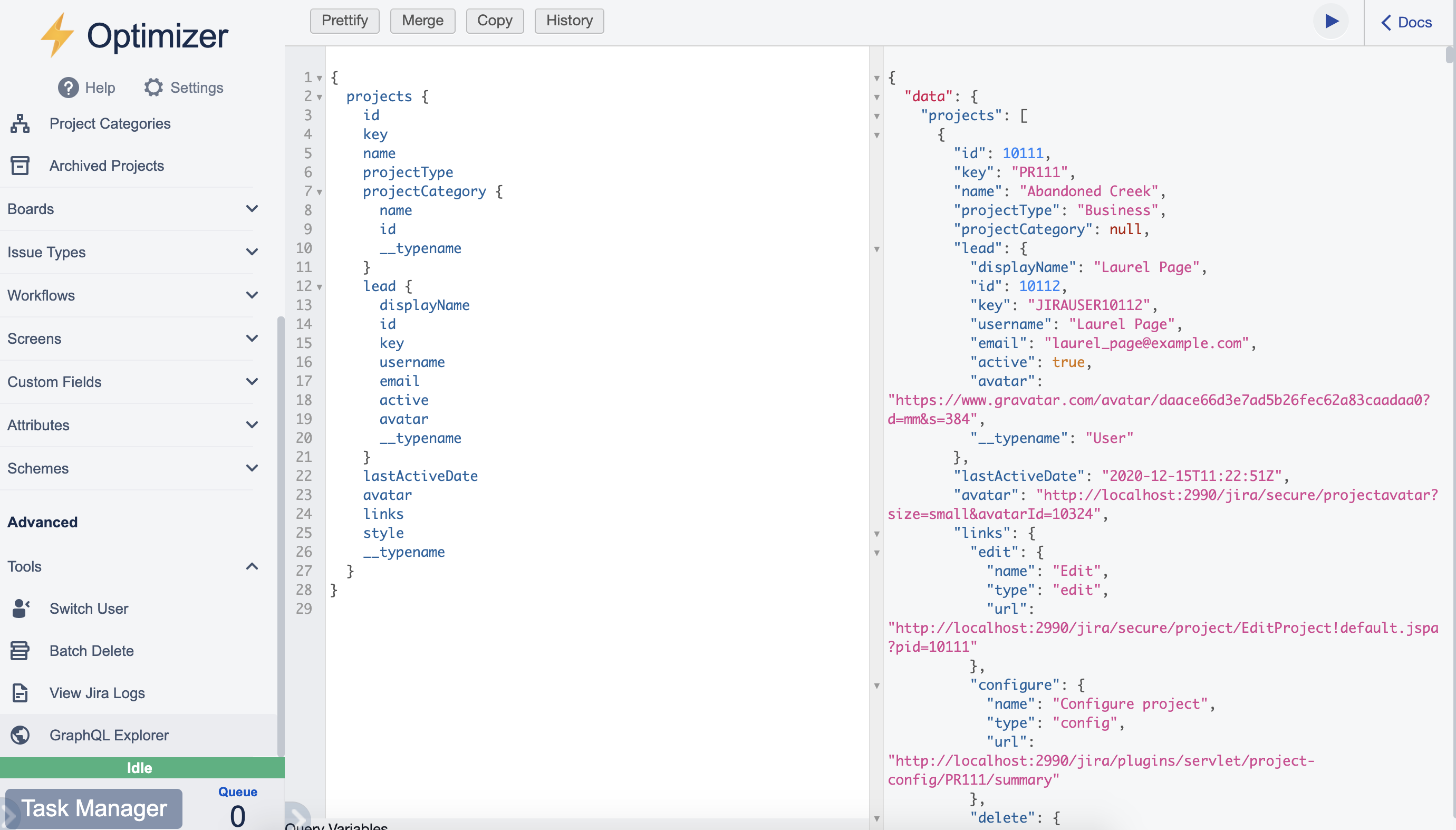Collapse the Tools section
The image size is (1456, 830).
point(252,567)
